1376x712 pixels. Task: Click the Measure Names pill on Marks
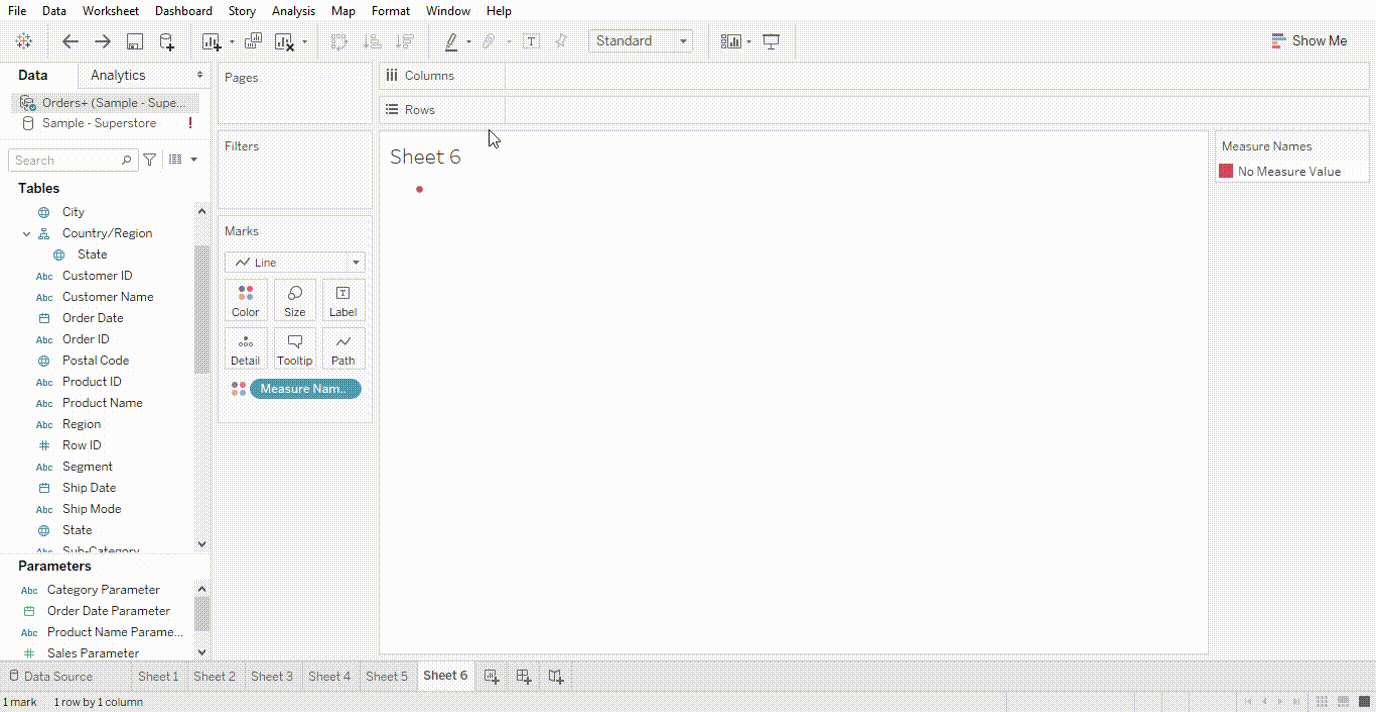coord(305,389)
